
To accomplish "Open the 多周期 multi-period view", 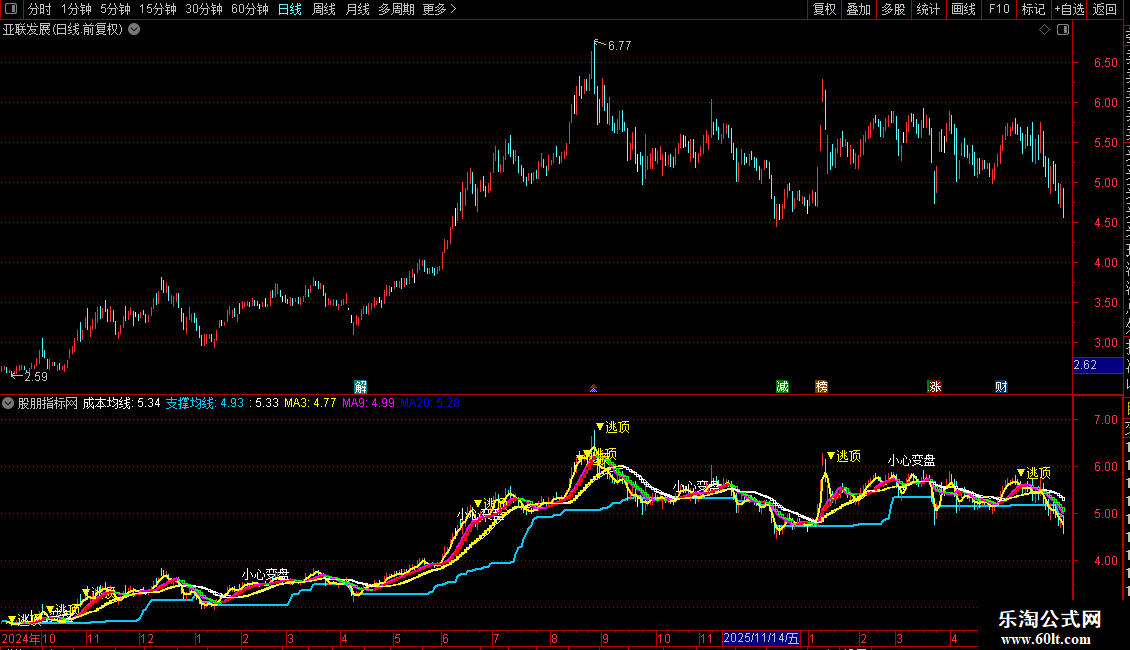I will click(x=396, y=9).
